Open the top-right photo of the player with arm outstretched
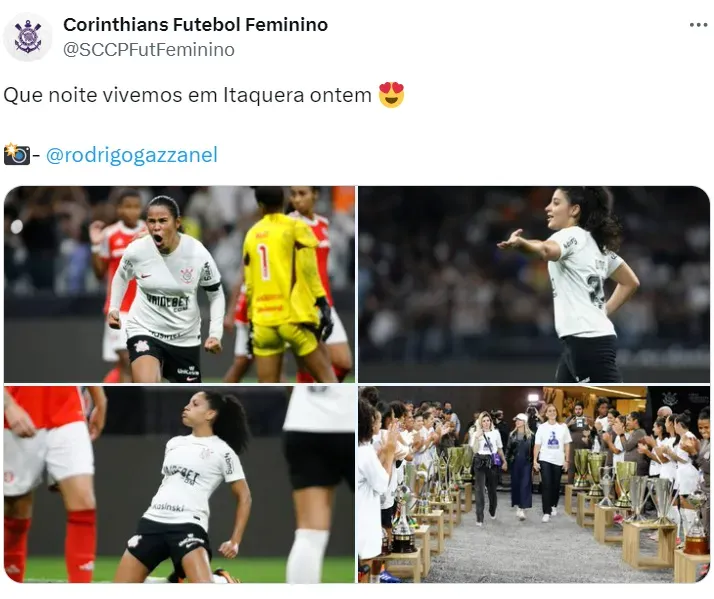Viewport: 714px width, 599px height. coord(534,284)
